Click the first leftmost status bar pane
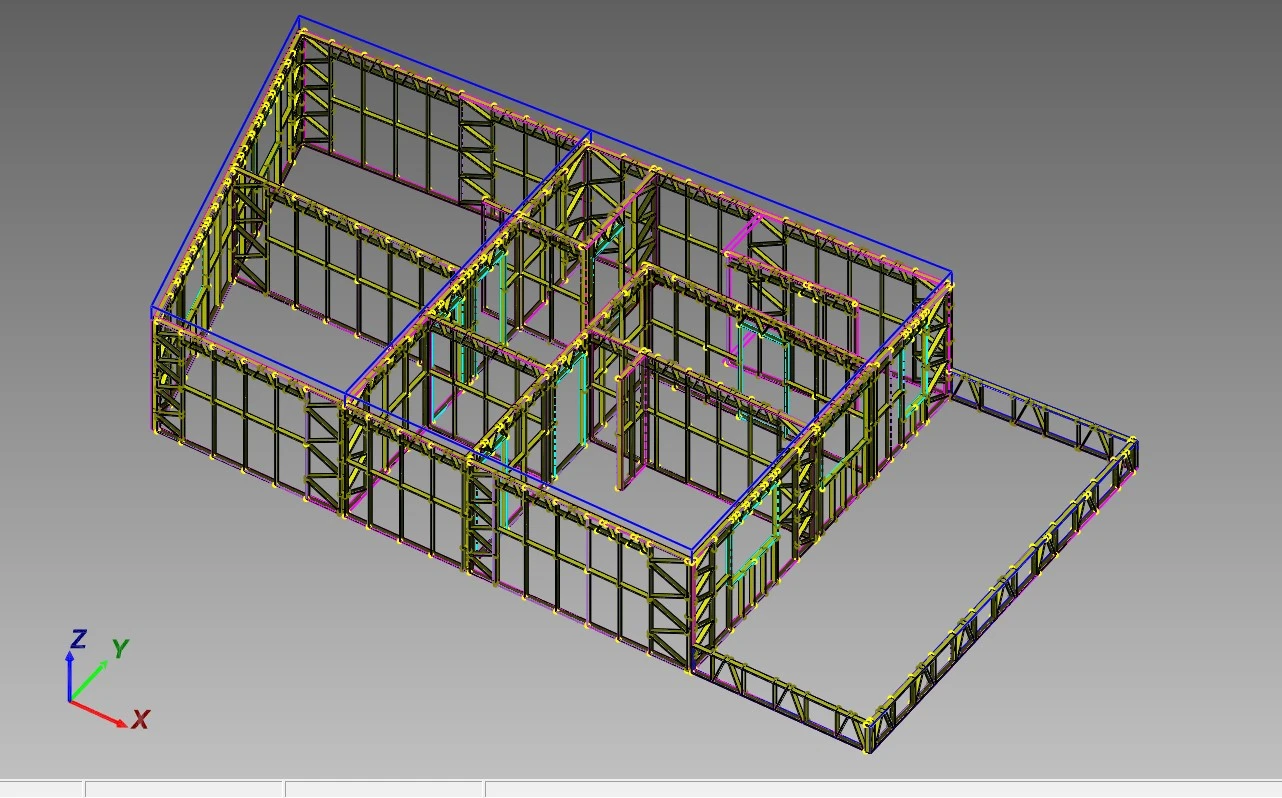Image resolution: width=1282 pixels, height=798 pixels. pos(41,789)
